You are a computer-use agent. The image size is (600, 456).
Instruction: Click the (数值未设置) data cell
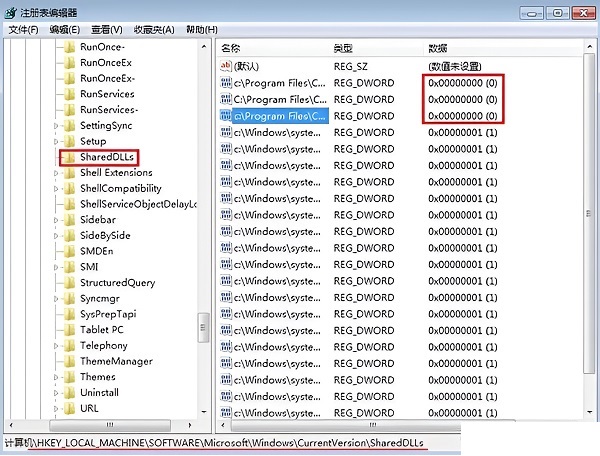[455, 66]
